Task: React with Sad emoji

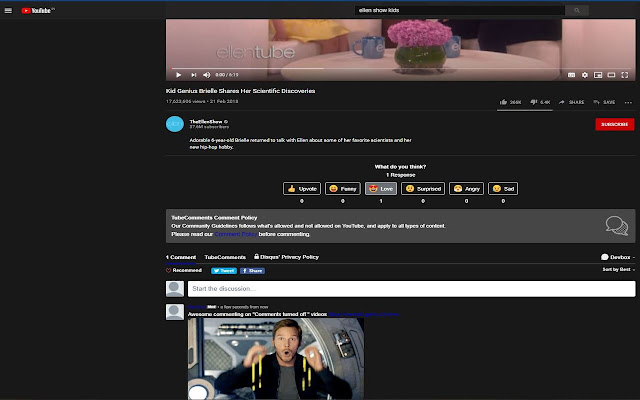Action: (x=503, y=189)
